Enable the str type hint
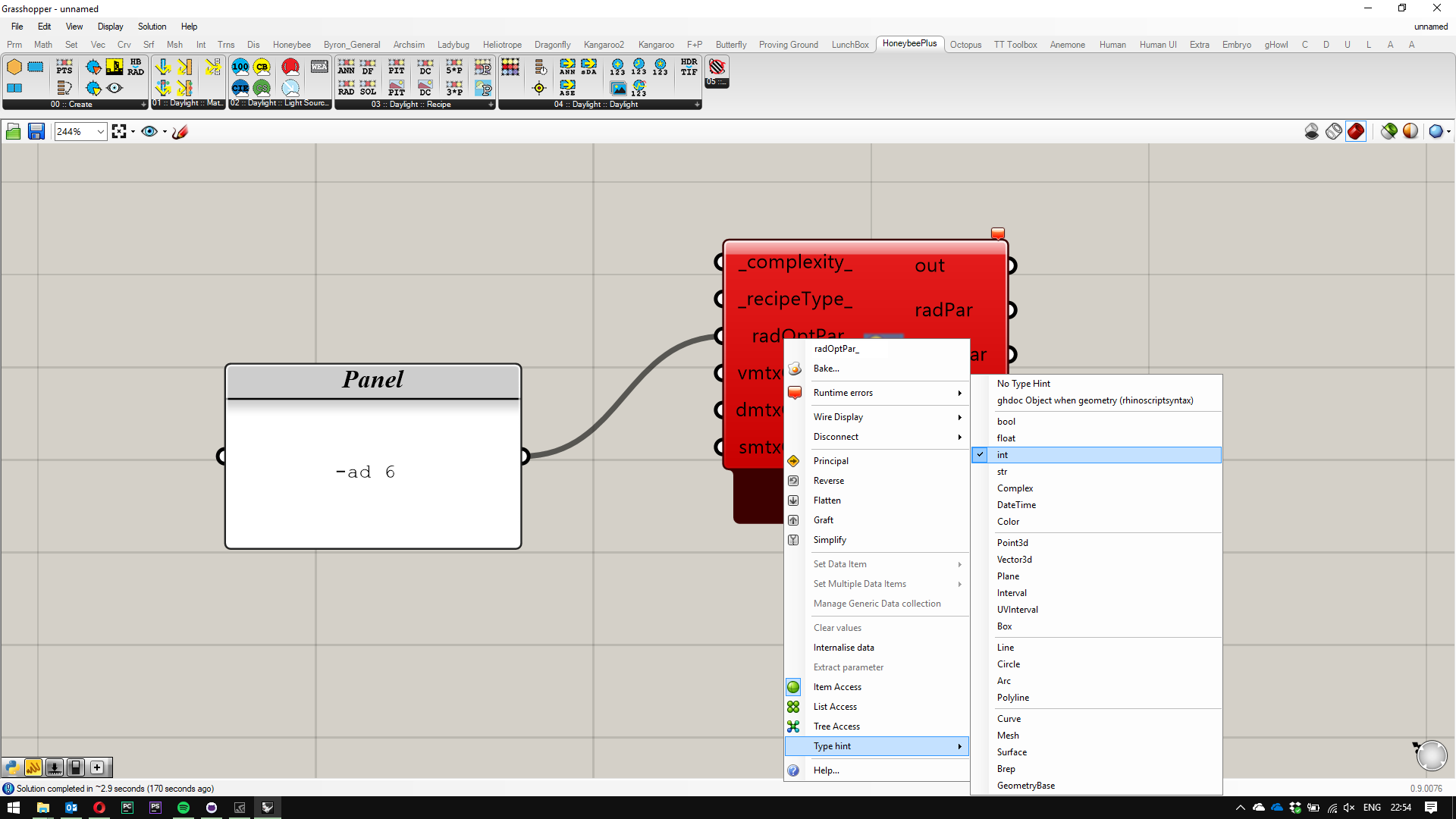 coord(1002,471)
